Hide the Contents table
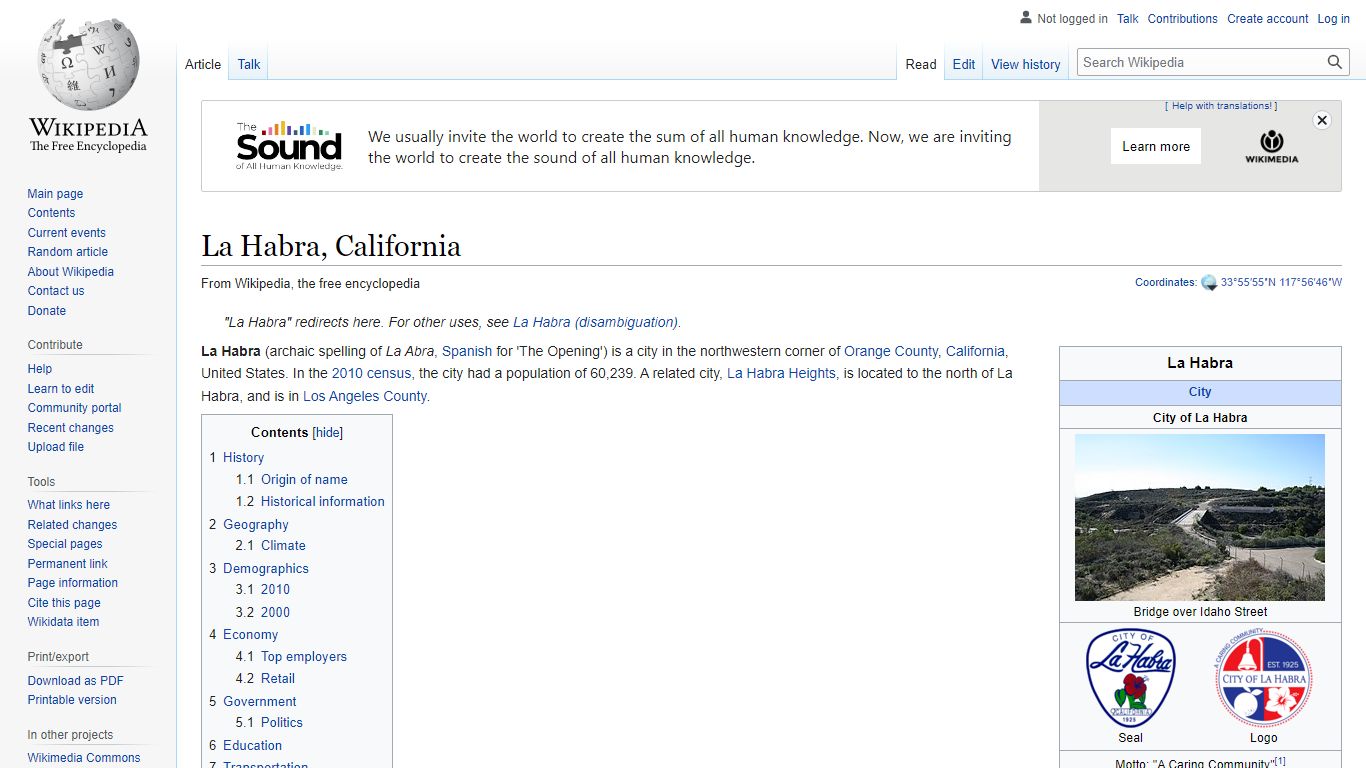The height and width of the screenshot is (768, 1366). (x=328, y=433)
